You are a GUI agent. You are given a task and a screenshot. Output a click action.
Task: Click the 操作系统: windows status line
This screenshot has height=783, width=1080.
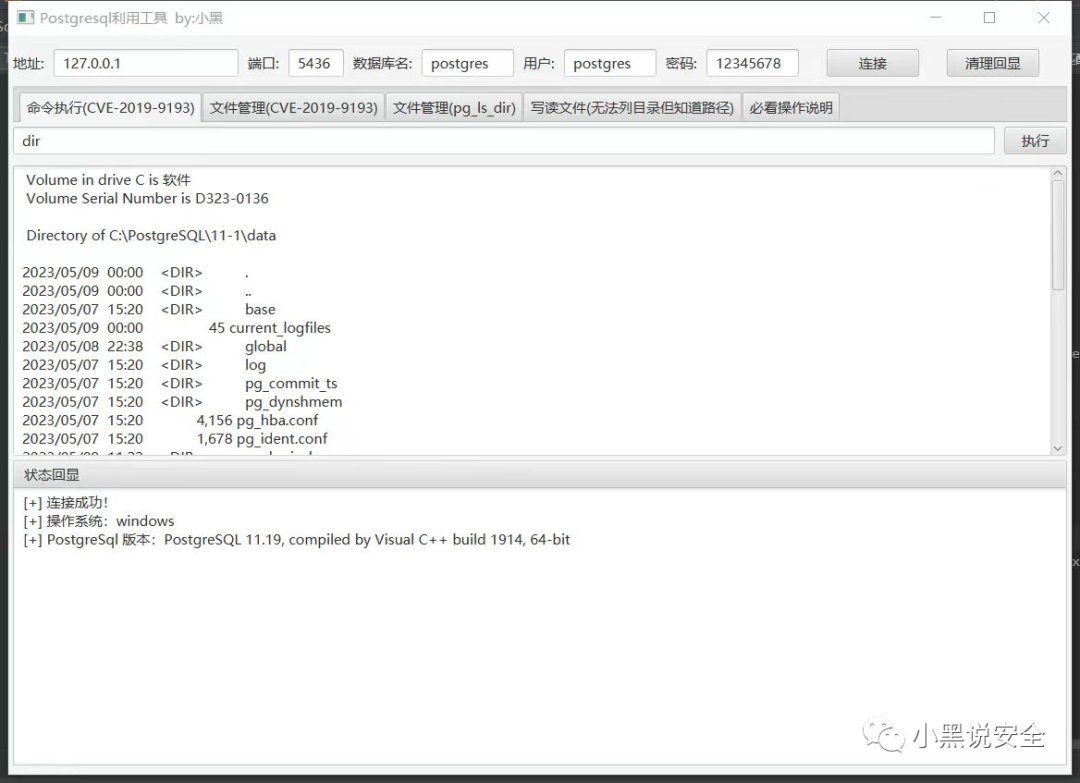[x=98, y=521]
